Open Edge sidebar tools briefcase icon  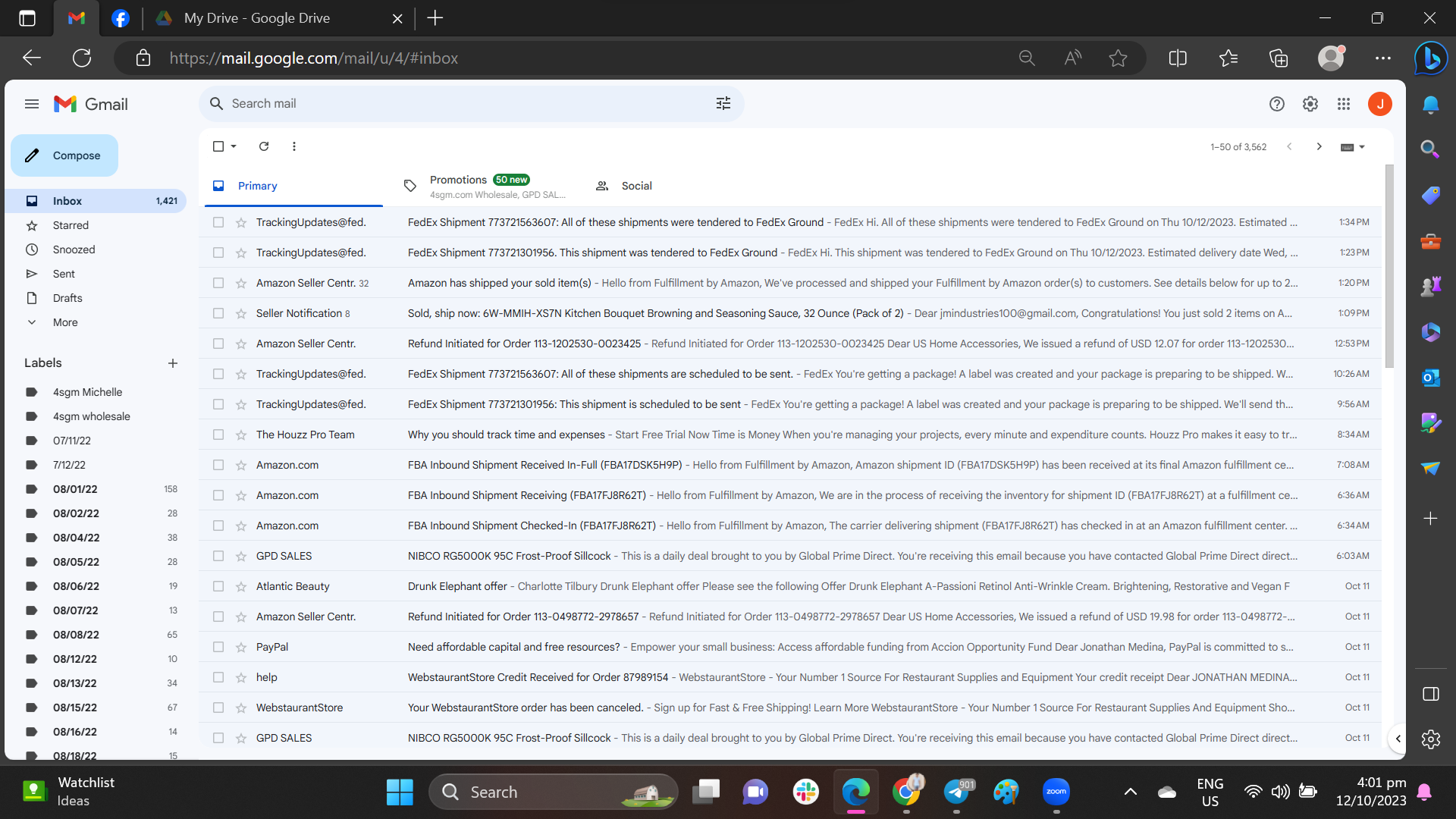point(1430,242)
